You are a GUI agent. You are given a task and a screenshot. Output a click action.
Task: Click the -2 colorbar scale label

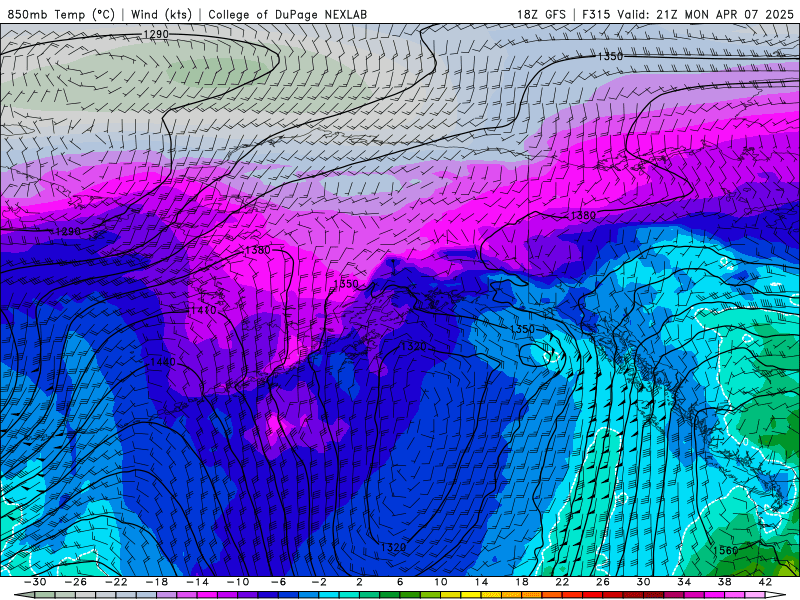[x=319, y=582]
